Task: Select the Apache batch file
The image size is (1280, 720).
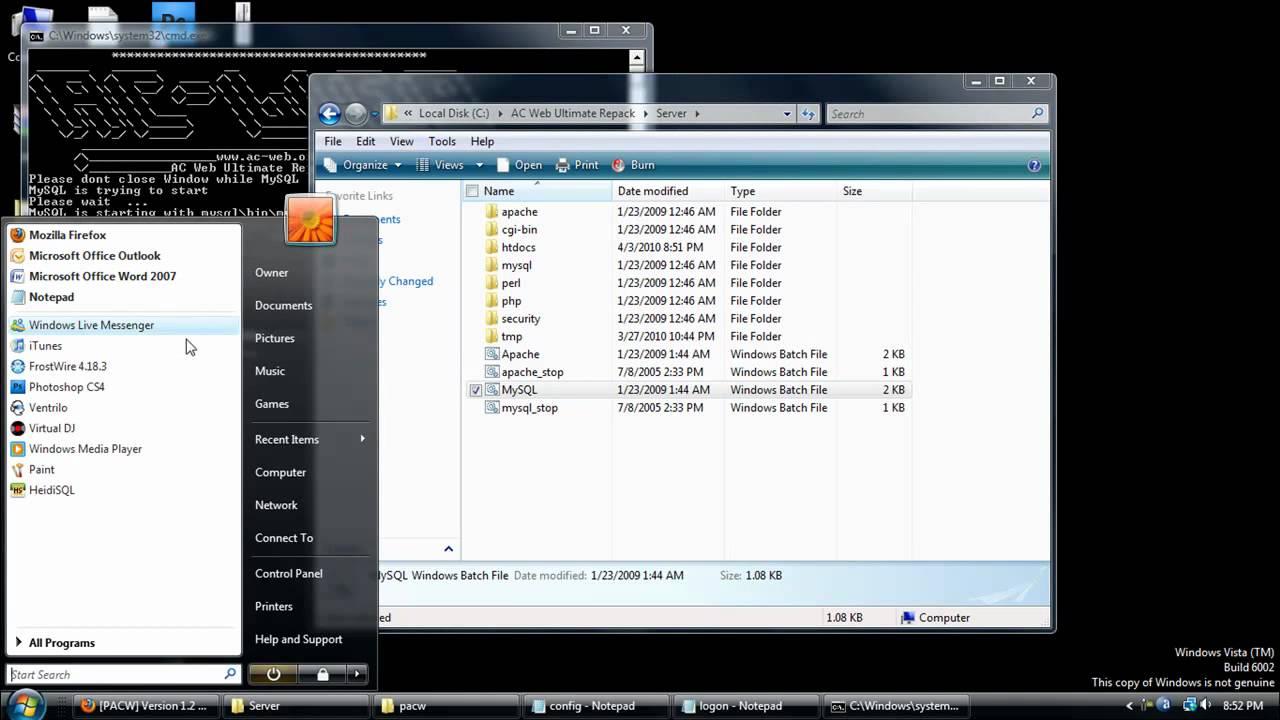Action: 520,354
